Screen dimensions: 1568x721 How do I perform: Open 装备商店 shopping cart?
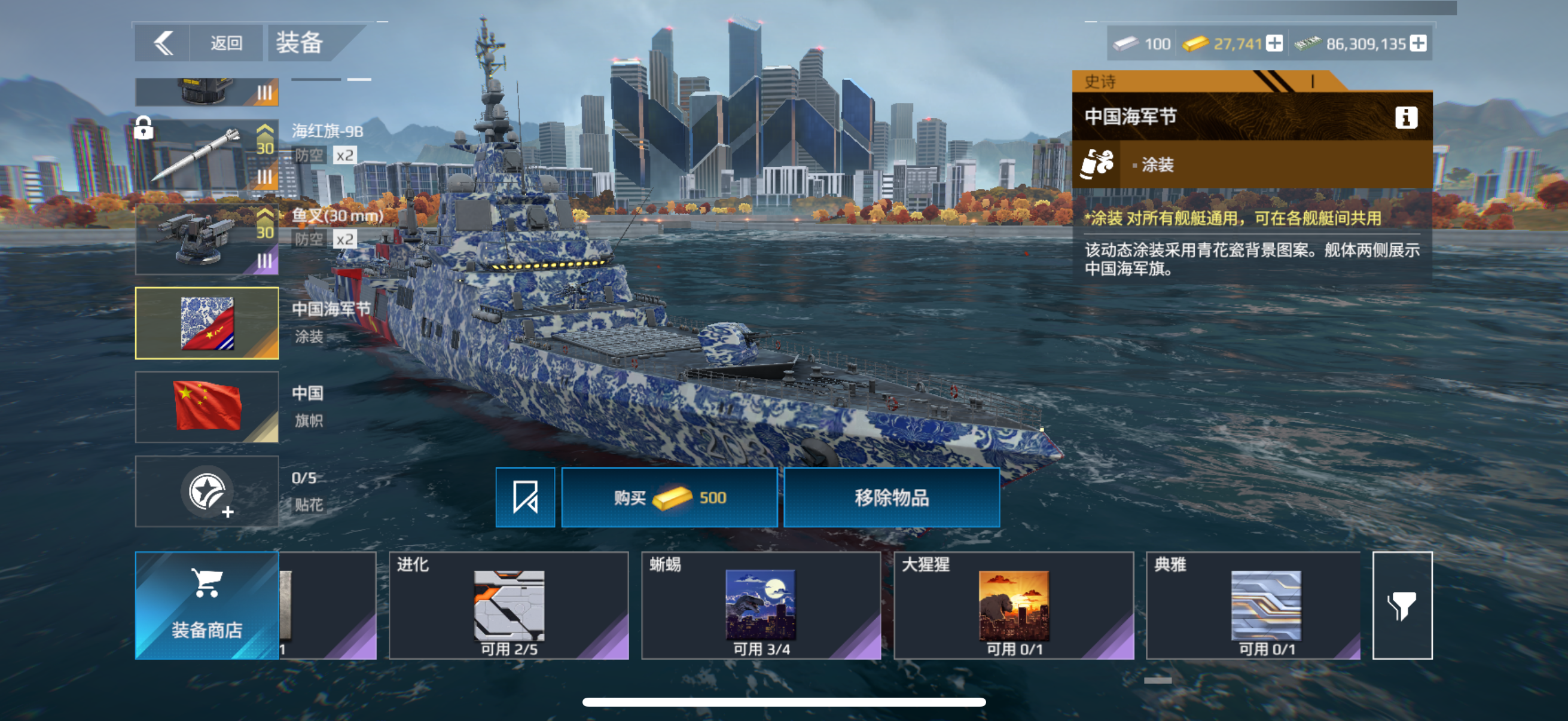click(x=207, y=606)
